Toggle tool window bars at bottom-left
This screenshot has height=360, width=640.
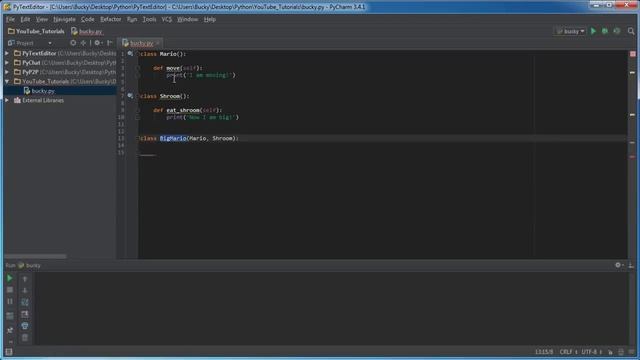coord(9,352)
